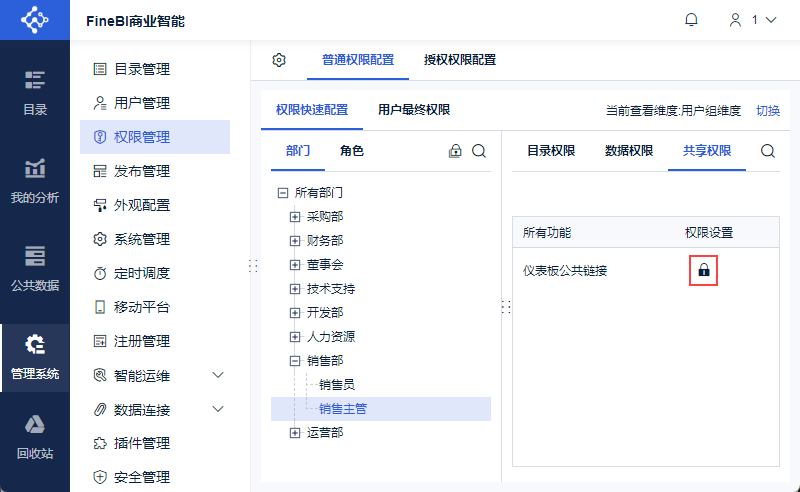This screenshot has height=492, width=800.
Task: Switch to the 数据权限 tab
Action: coord(629,151)
